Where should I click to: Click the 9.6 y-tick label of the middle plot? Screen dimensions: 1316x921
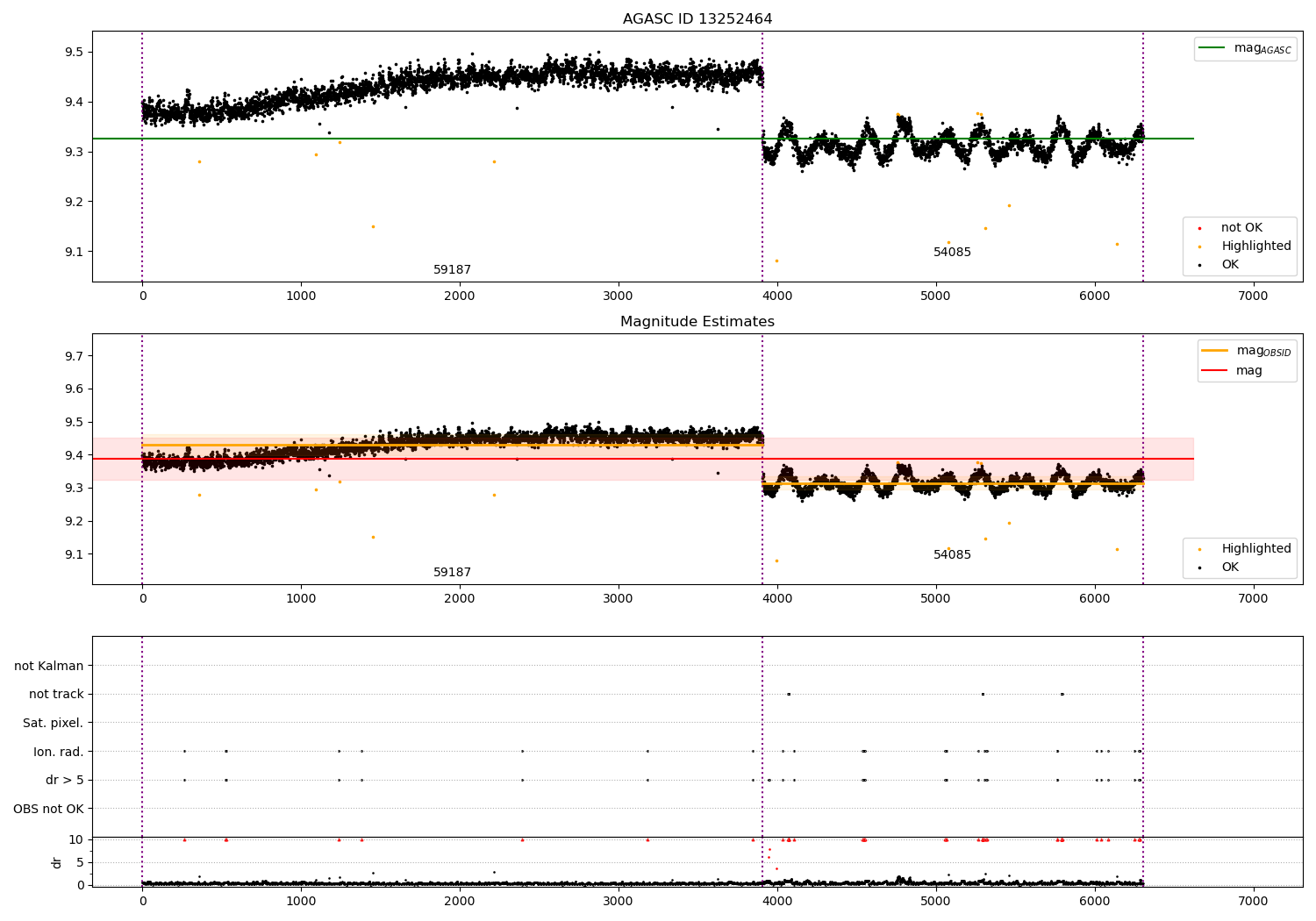pos(73,389)
